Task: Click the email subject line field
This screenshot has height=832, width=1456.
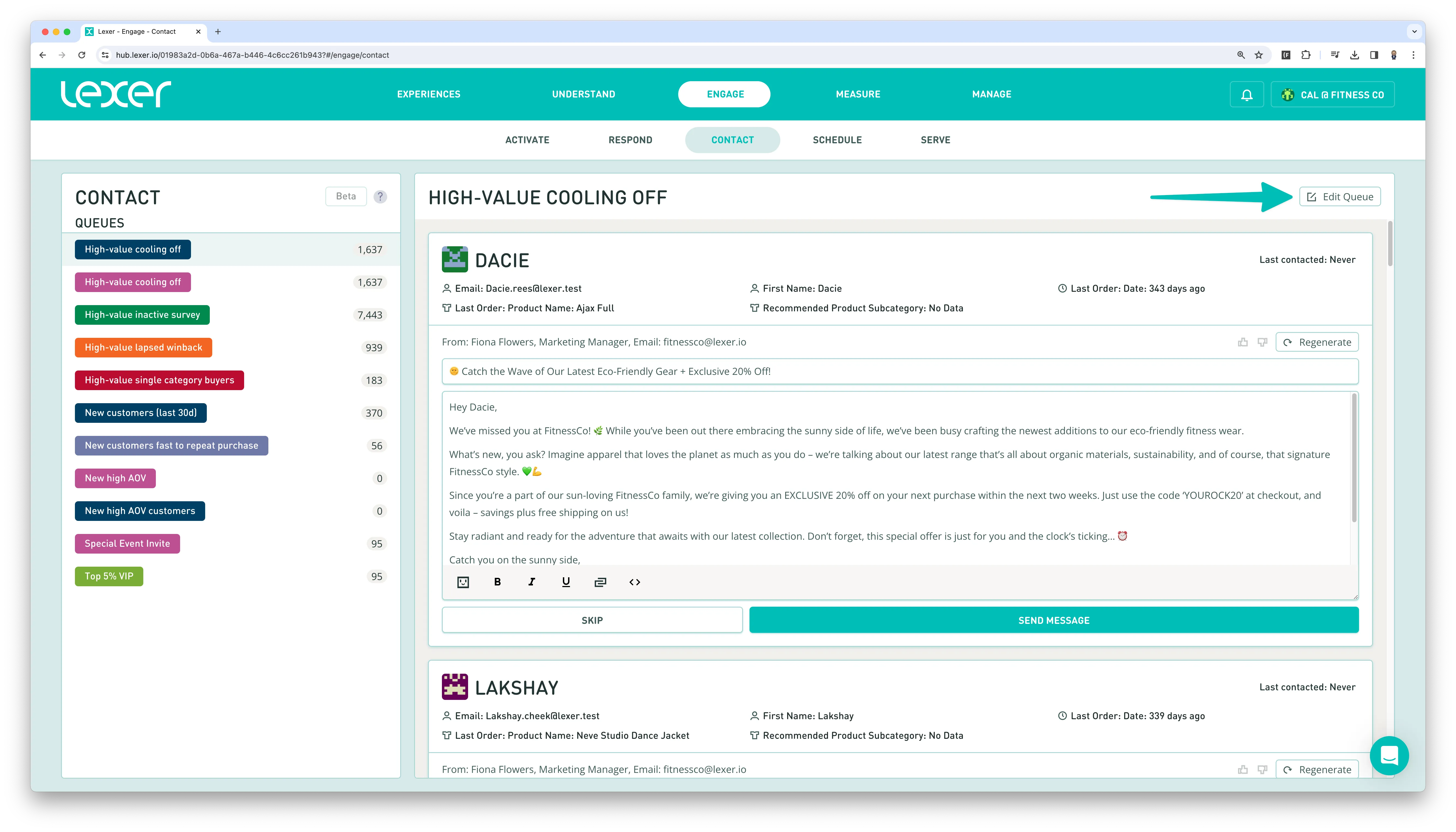Action: point(899,371)
